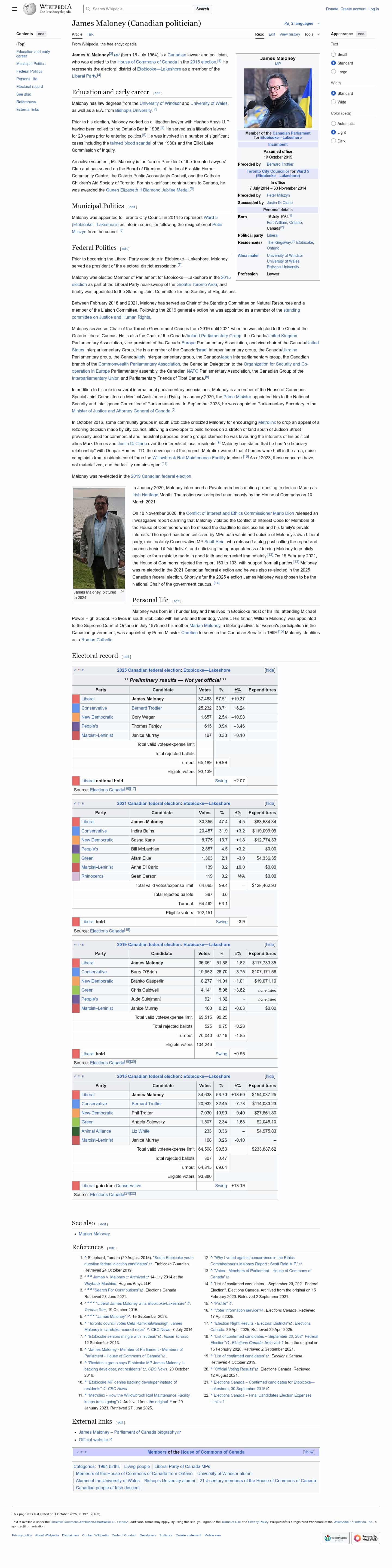Select the Read tab
392x1568 pixels.
(x=259, y=35)
